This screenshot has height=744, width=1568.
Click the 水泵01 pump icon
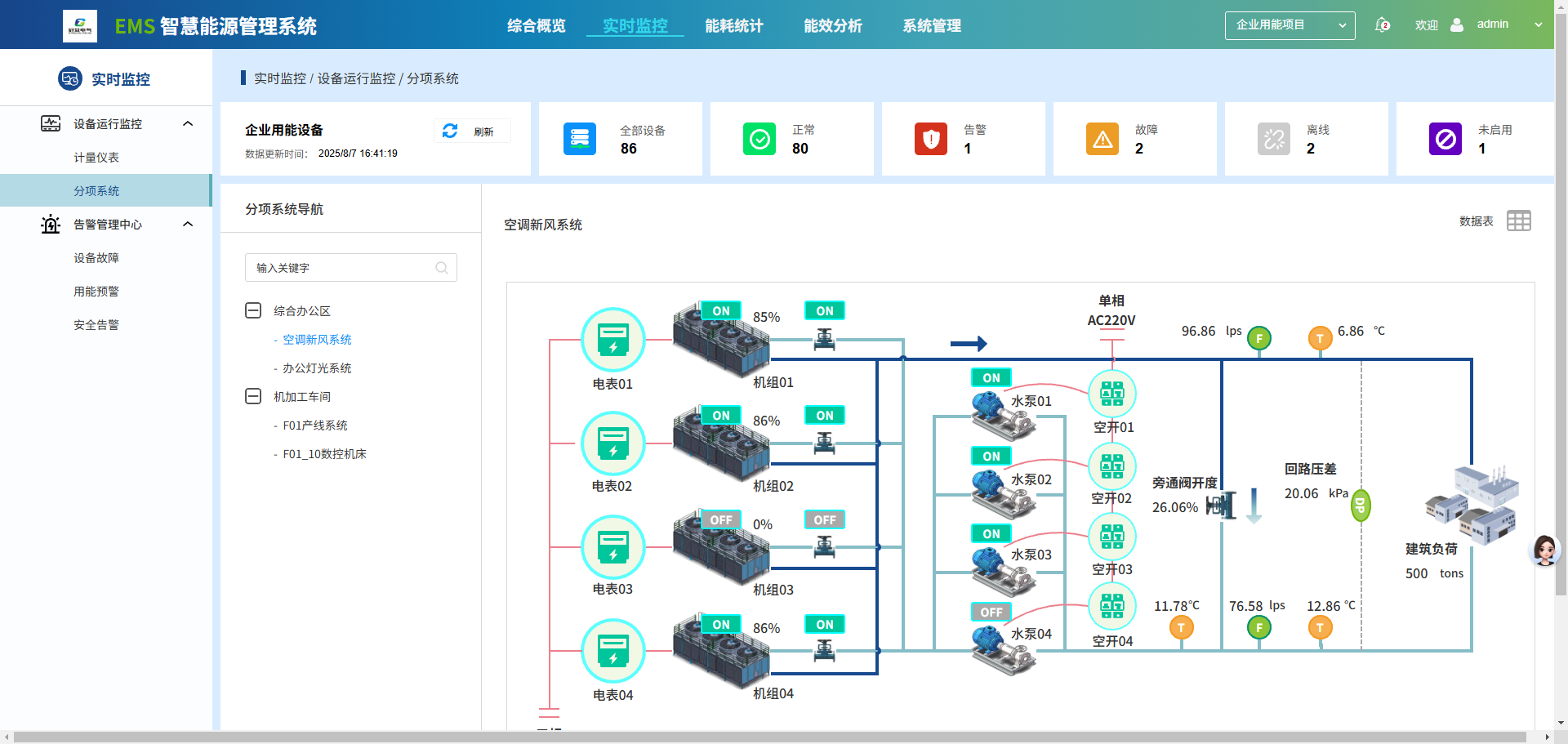tap(1003, 416)
